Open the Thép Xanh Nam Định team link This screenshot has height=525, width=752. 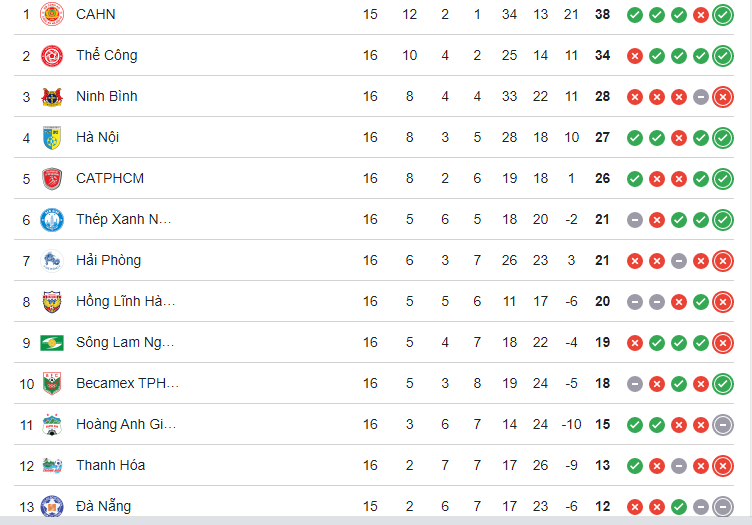125,219
